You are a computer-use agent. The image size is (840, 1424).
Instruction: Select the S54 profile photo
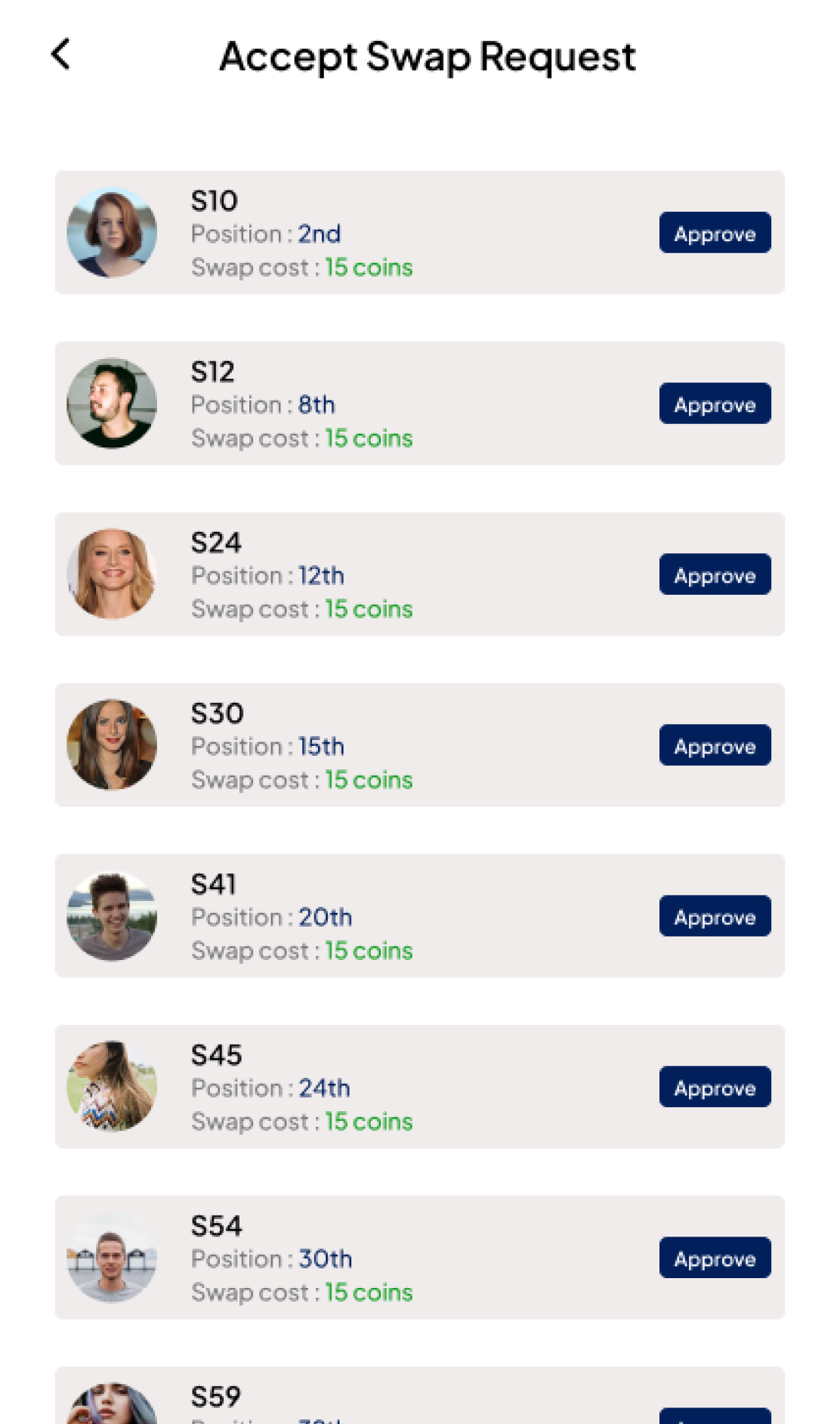[112, 1258]
